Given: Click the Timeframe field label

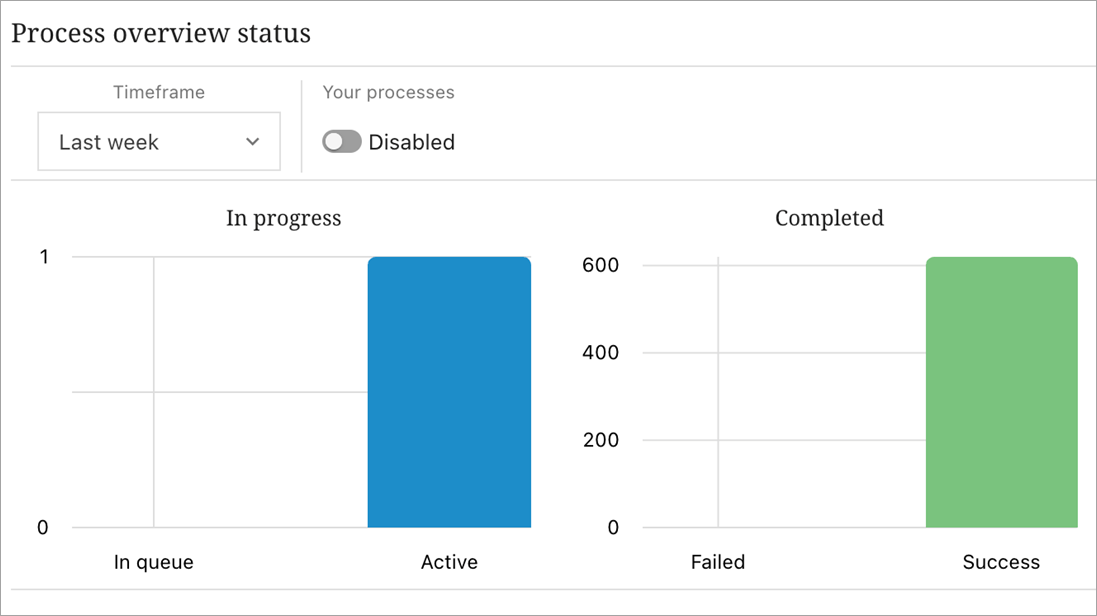Looking at the screenshot, I should point(159,92).
